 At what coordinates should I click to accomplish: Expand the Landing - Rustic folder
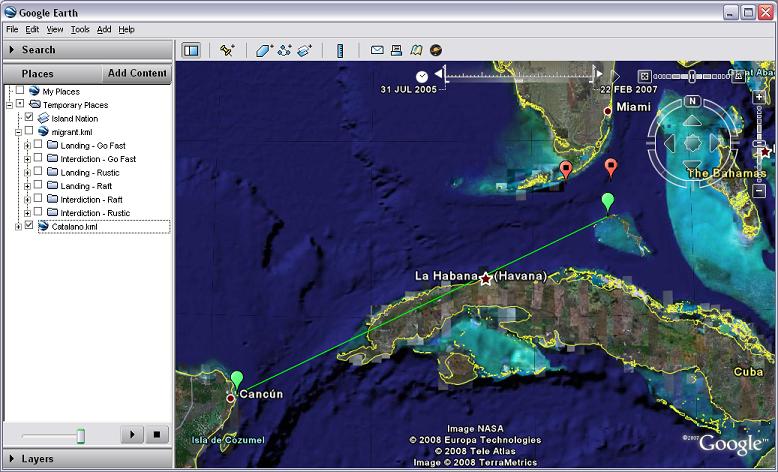(x=27, y=173)
